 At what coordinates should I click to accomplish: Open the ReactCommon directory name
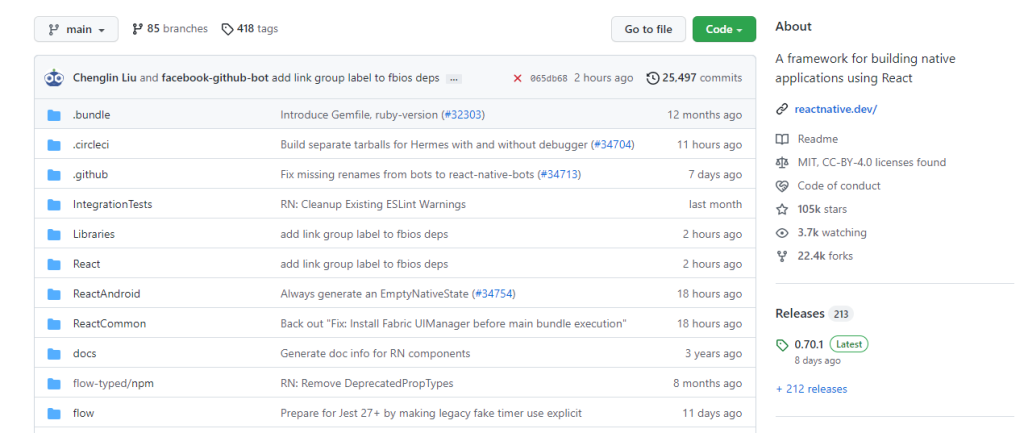pos(110,323)
